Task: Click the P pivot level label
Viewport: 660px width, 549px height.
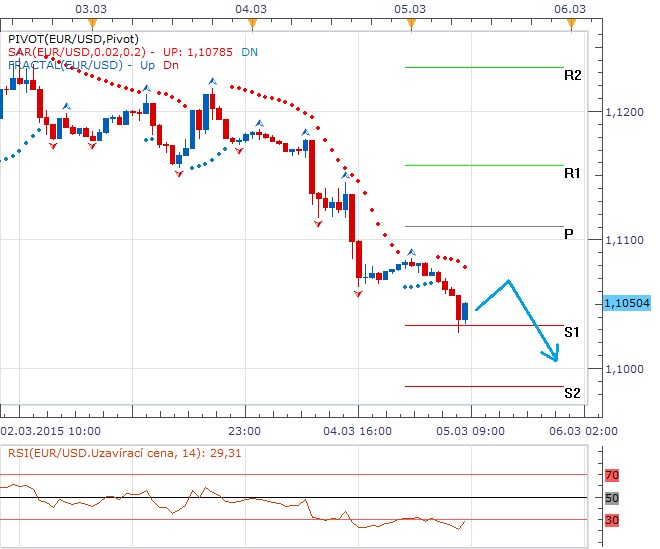Action: click(568, 234)
